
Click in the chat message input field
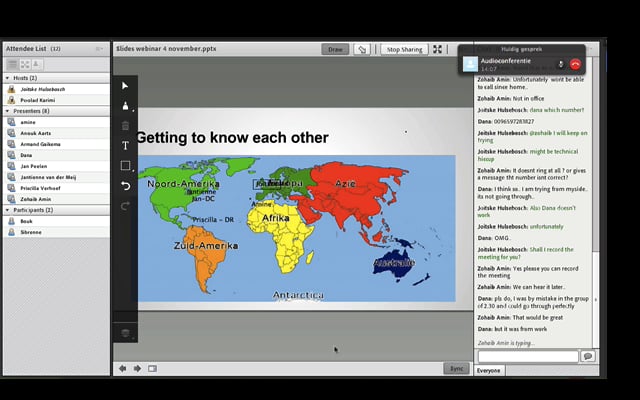point(528,356)
